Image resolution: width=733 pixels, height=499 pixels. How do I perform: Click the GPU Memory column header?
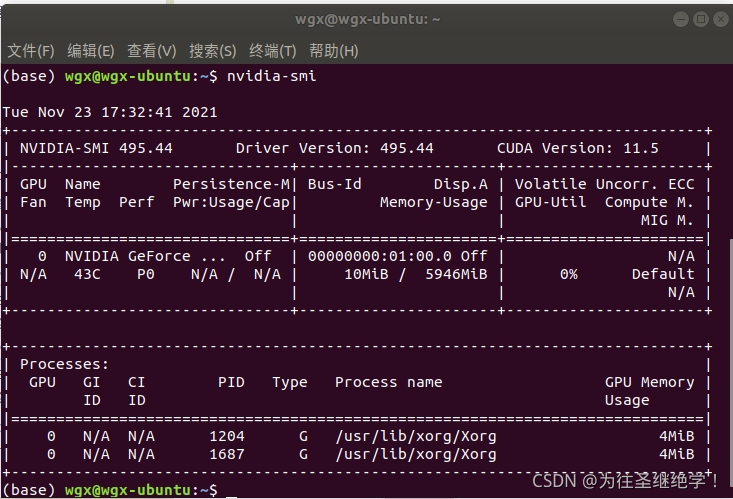point(649,383)
